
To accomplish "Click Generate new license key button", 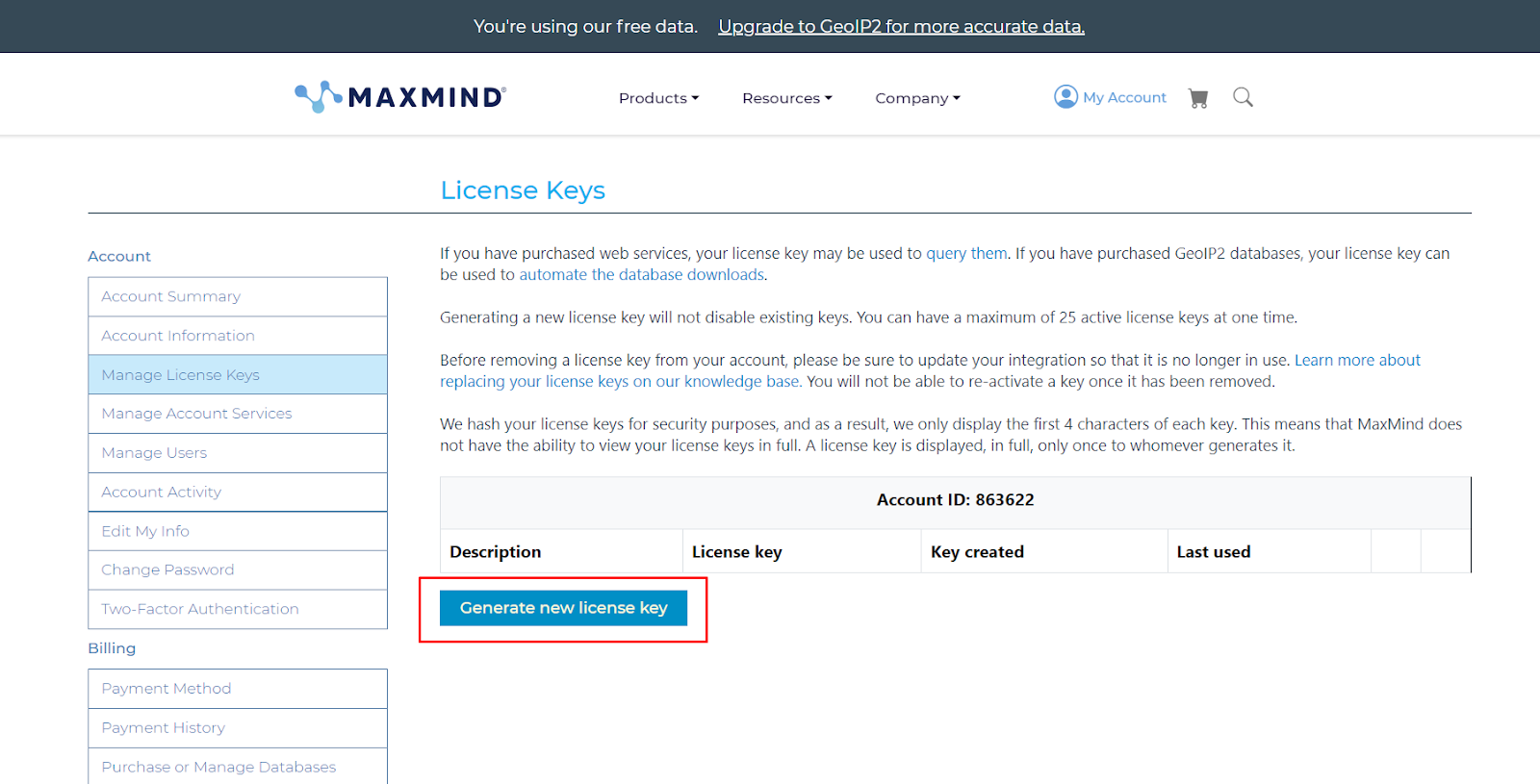I will [563, 608].
